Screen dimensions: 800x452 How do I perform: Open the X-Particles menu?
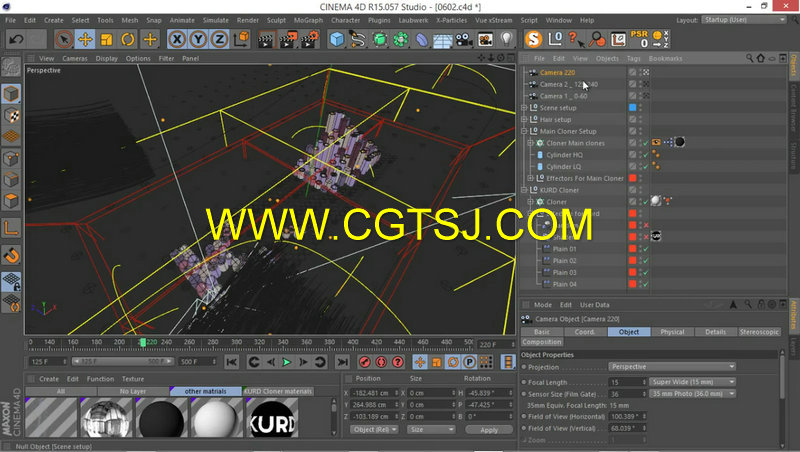452,20
